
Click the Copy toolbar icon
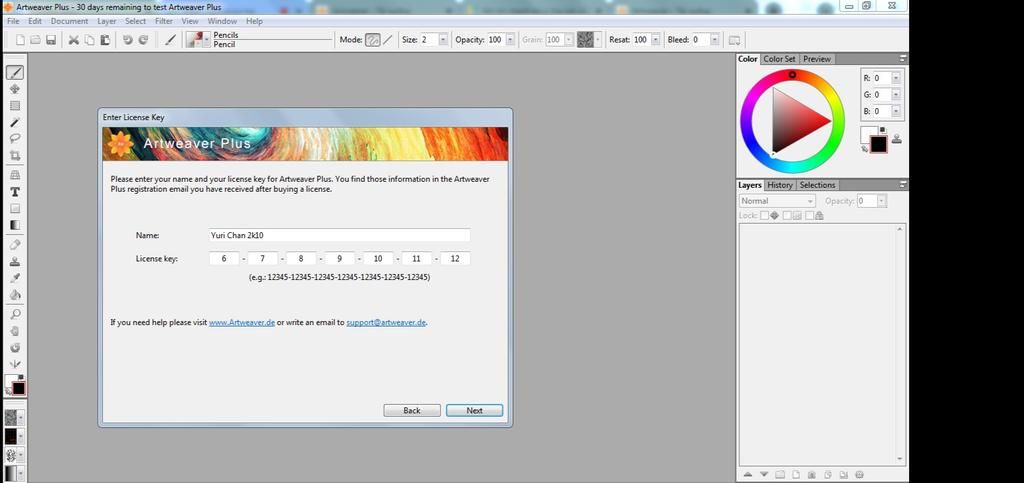[89, 40]
